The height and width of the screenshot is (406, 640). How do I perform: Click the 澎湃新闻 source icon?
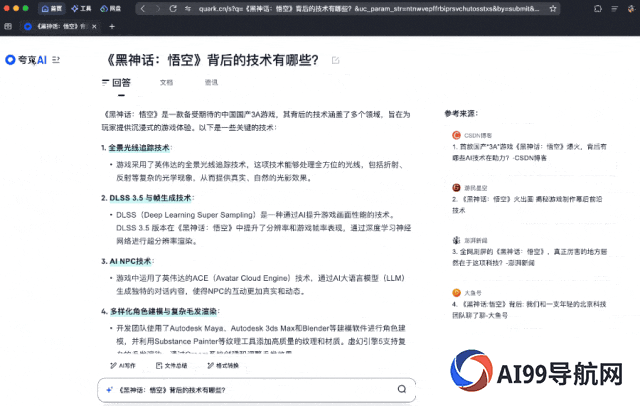click(456, 240)
